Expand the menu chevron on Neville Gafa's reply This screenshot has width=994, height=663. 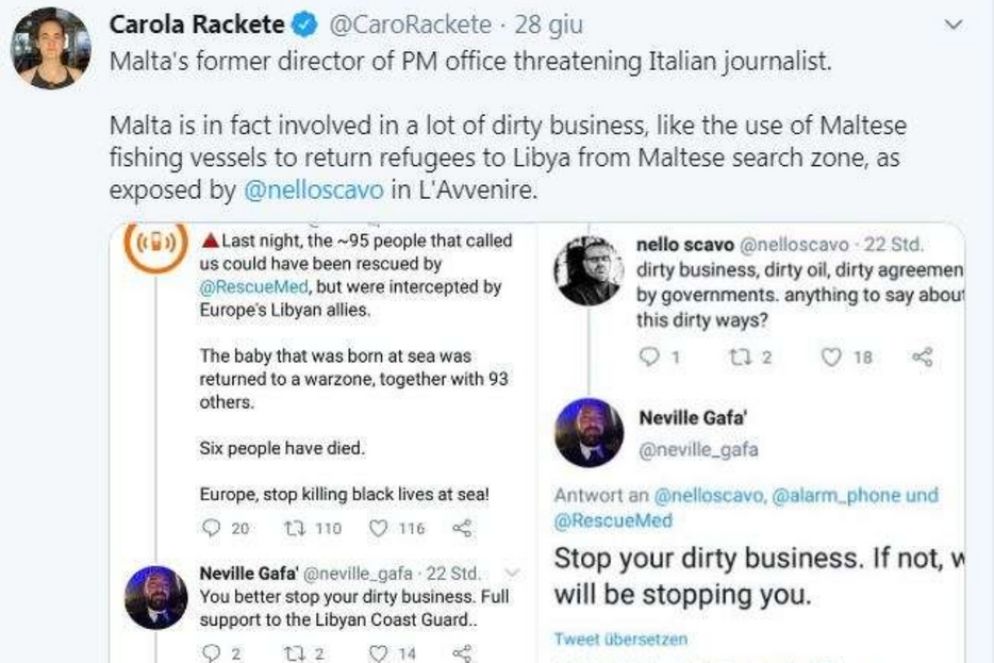pos(512,570)
